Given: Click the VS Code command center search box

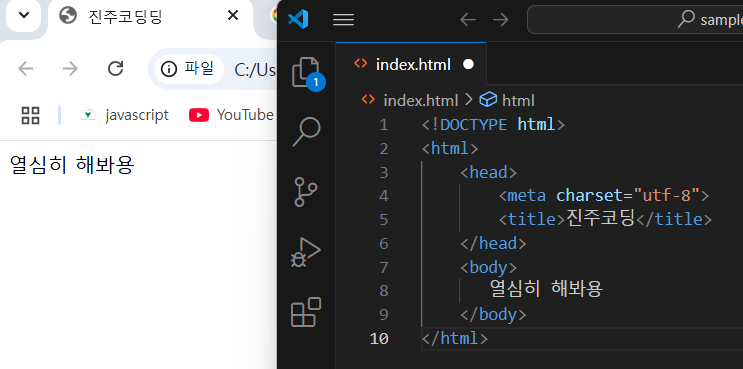Looking at the screenshot, I should [635, 19].
